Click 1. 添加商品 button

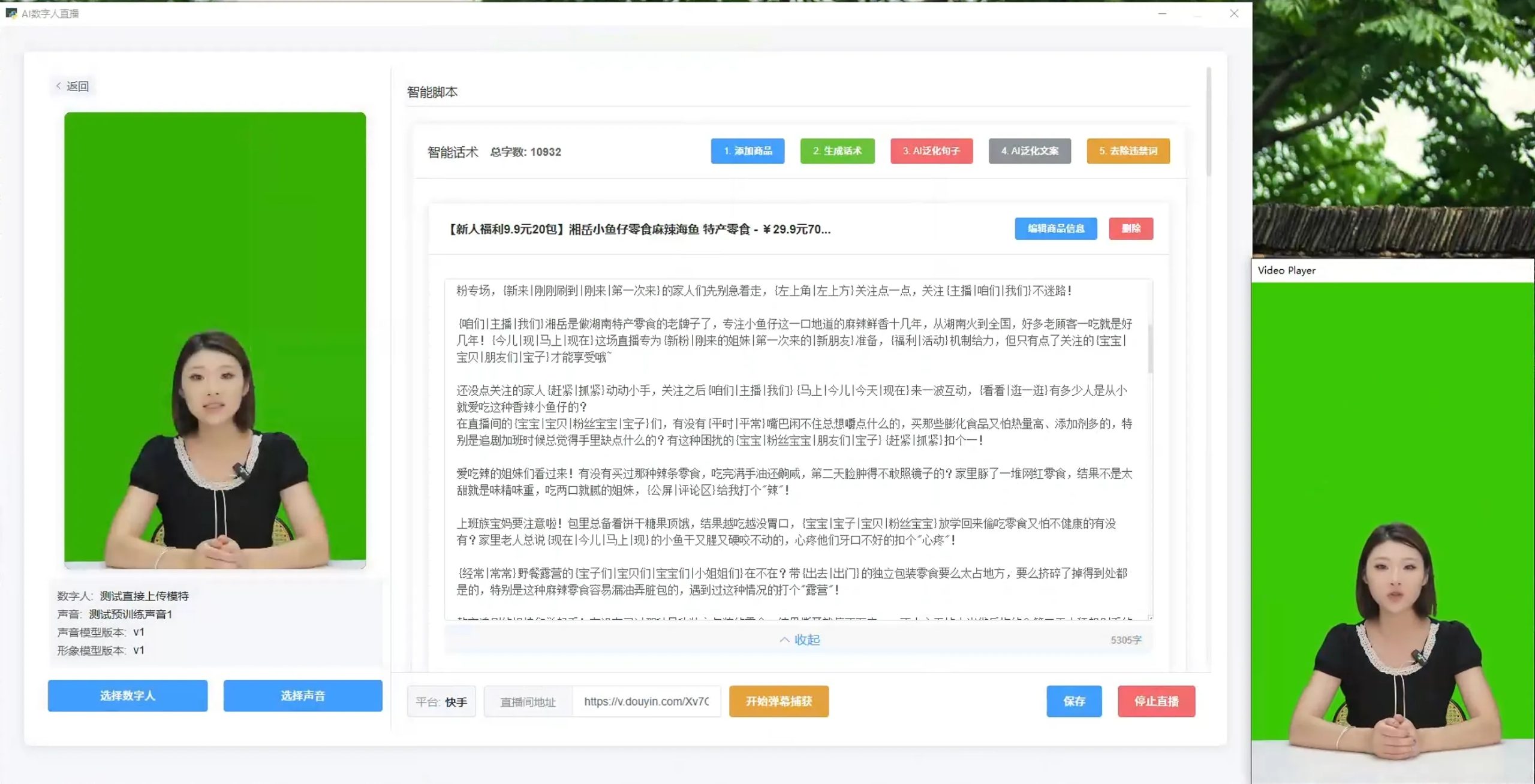click(747, 151)
